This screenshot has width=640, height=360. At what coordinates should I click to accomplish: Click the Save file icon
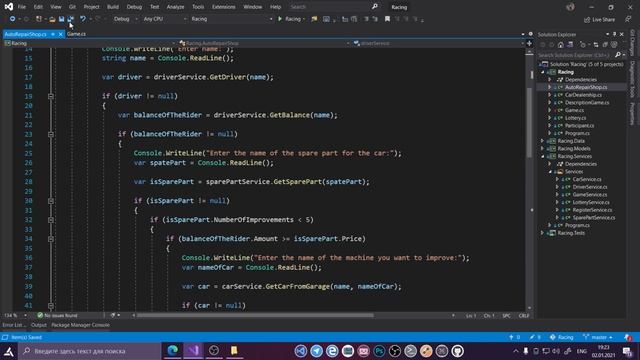pos(62,19)
